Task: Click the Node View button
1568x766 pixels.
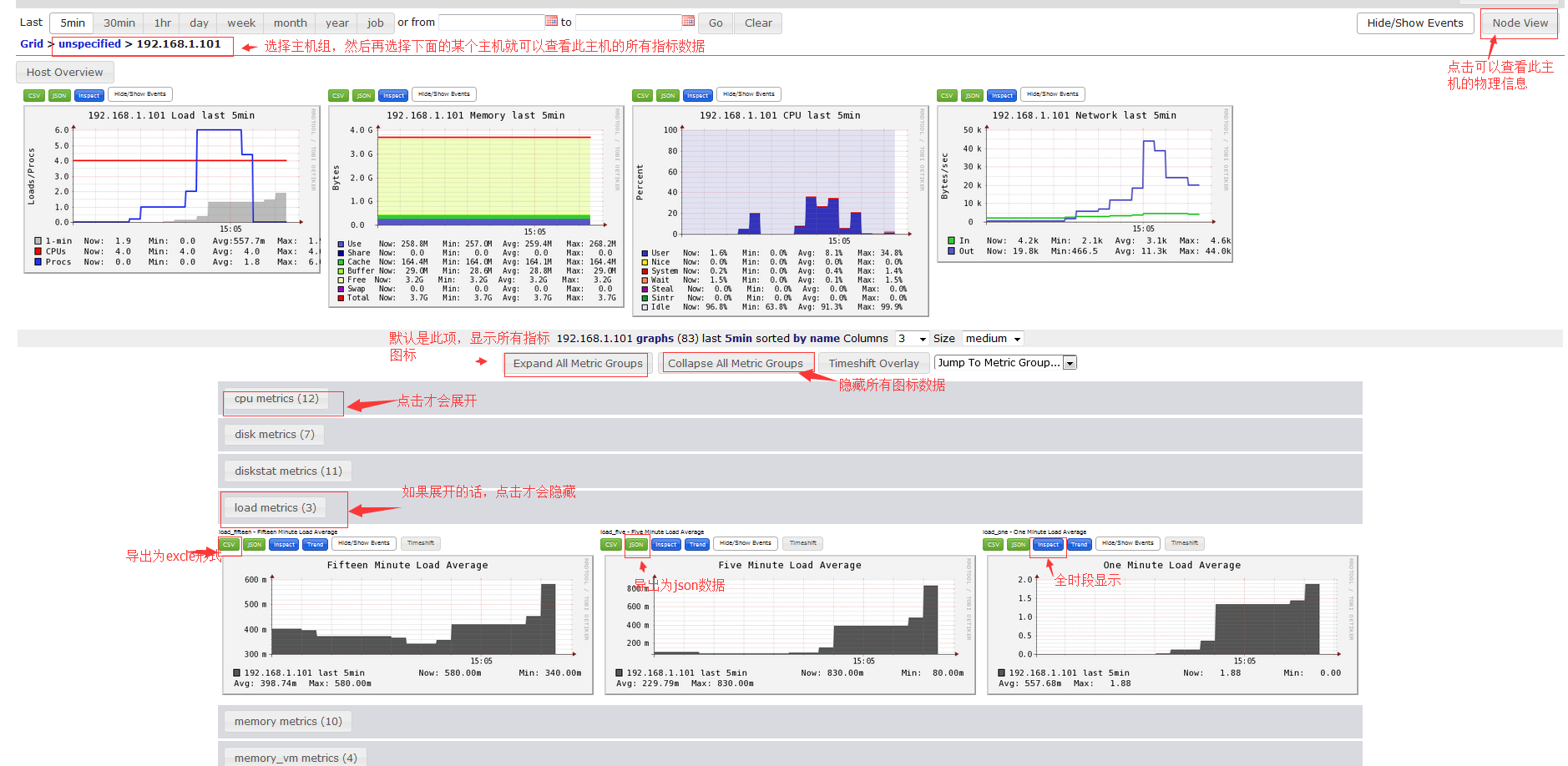Action: click(1520, 23)
